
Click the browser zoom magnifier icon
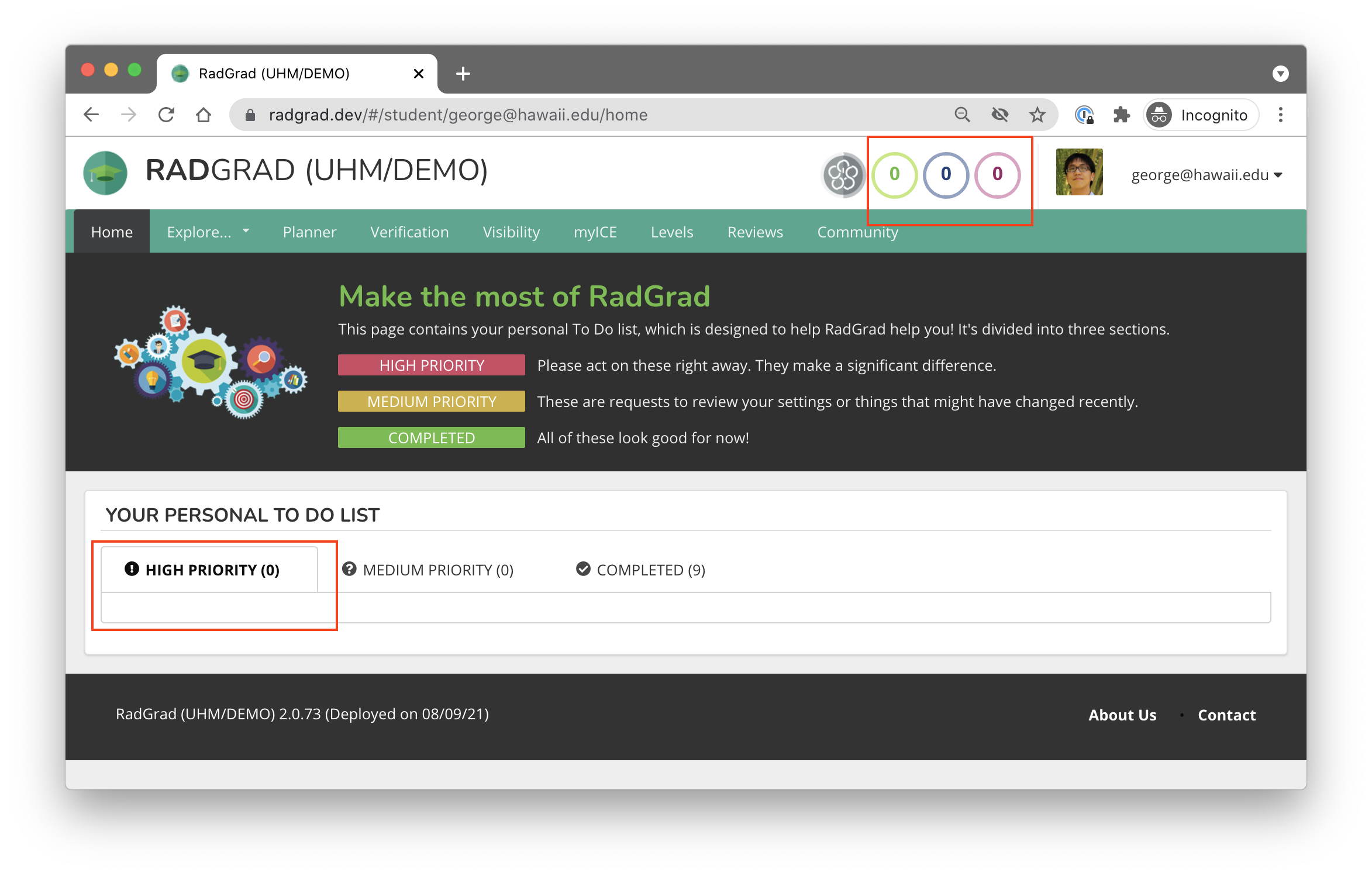point(962,115)
